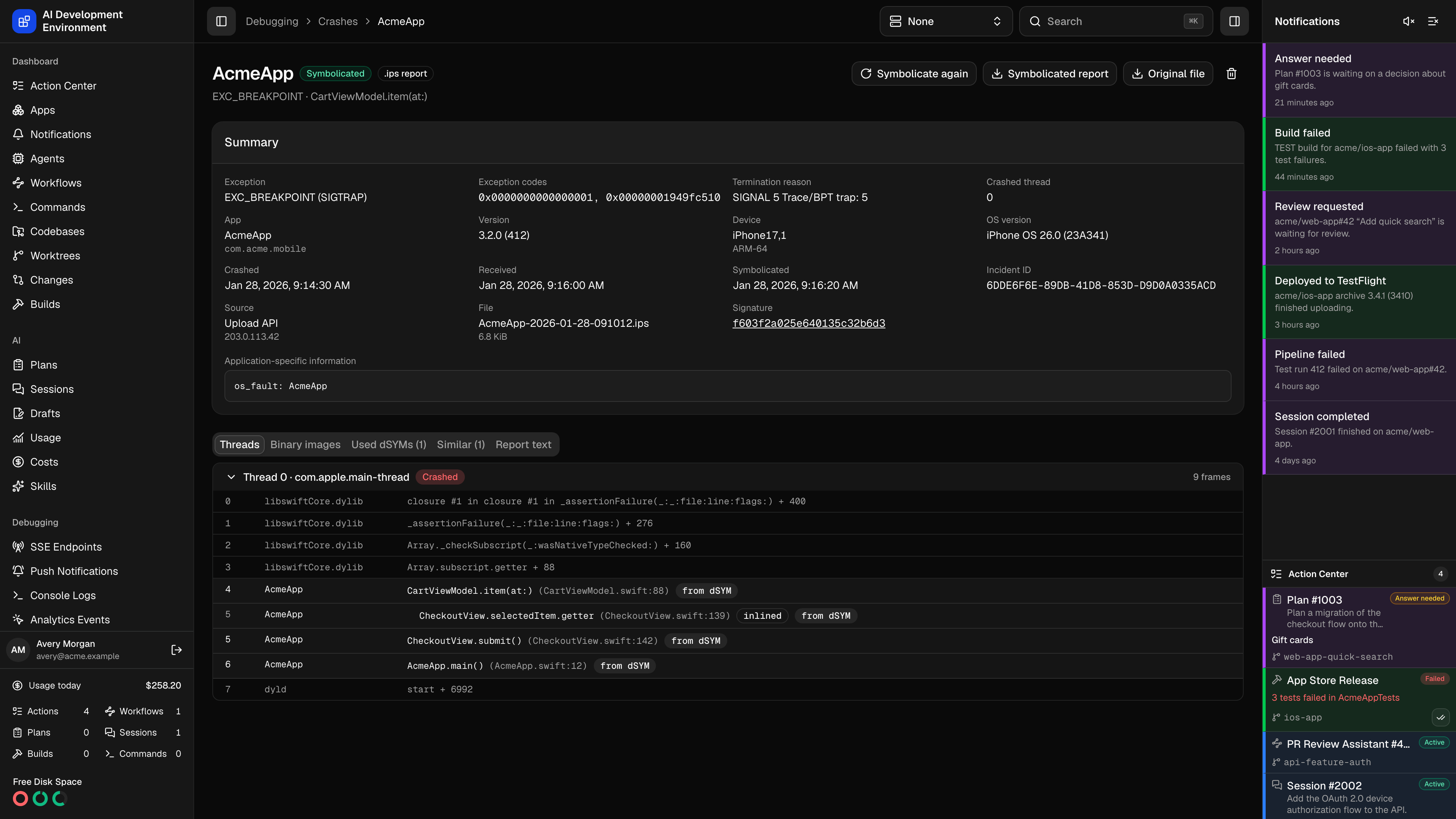Image resolution: width=1456 pixels, height=819 pixels.
Task: Open Plan #1003 action card
Action: pos(1359,628)
